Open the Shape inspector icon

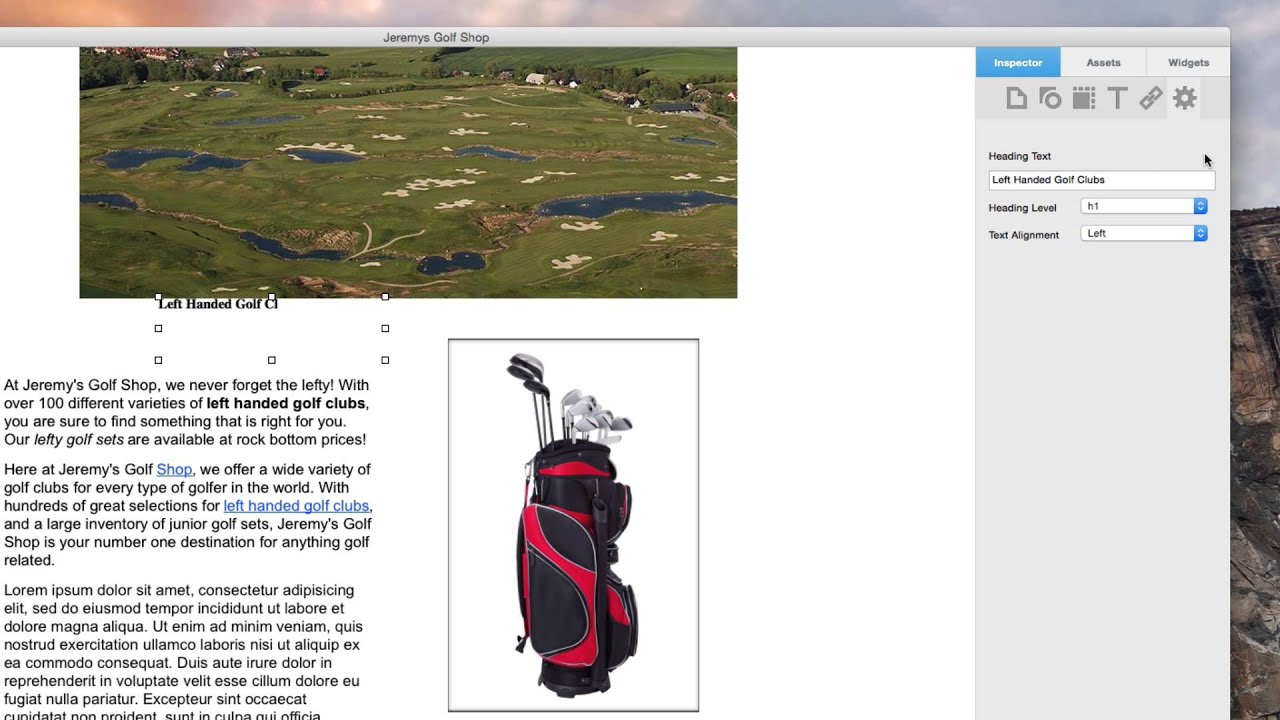[x=1050, y=98]
